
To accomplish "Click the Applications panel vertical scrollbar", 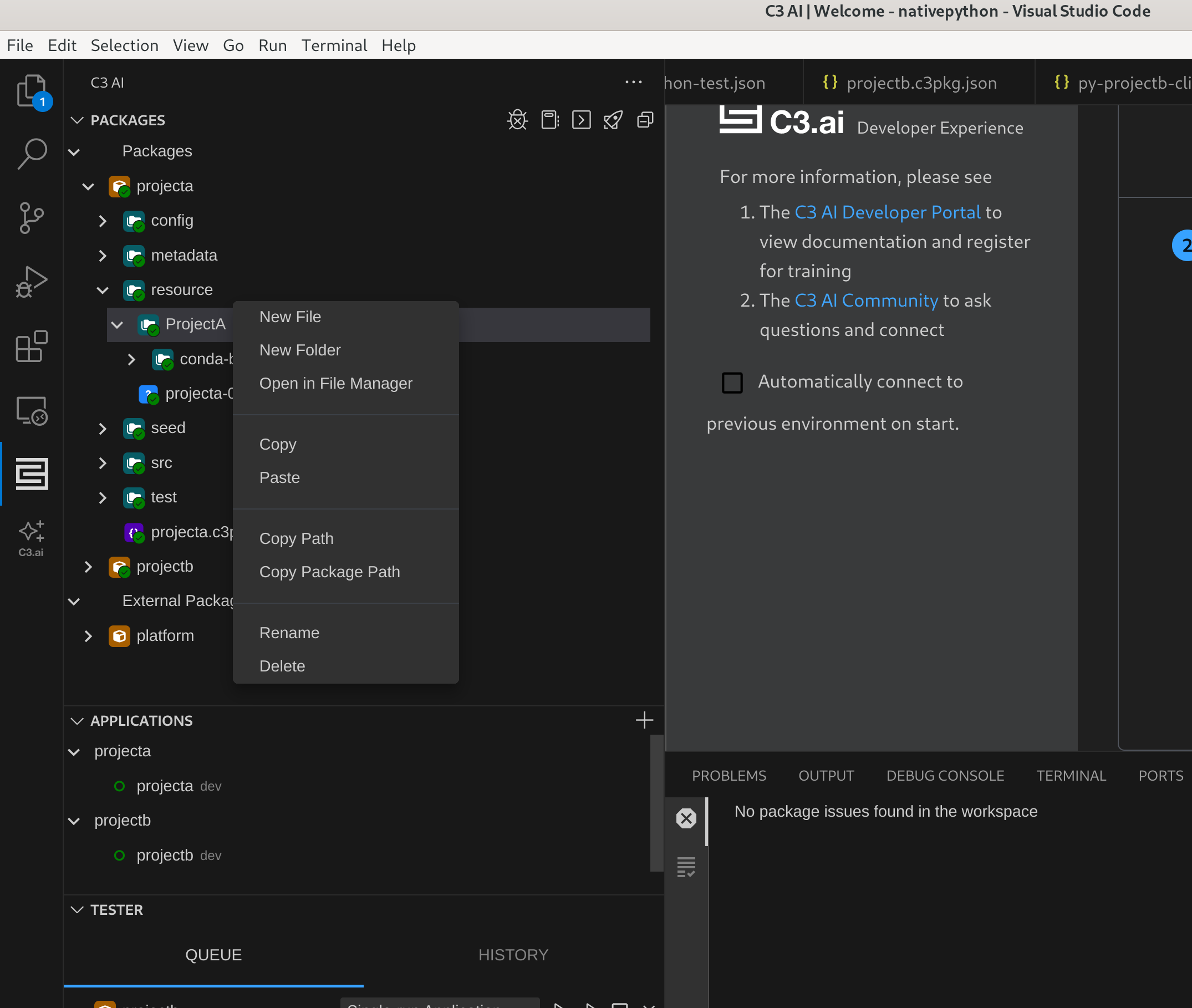I will tap(656, 803).
